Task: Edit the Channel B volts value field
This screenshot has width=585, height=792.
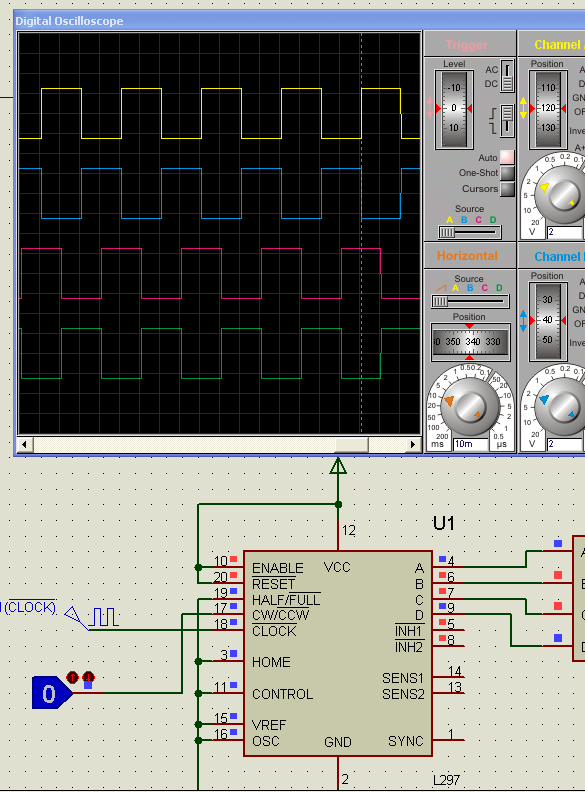Action: 565,444
